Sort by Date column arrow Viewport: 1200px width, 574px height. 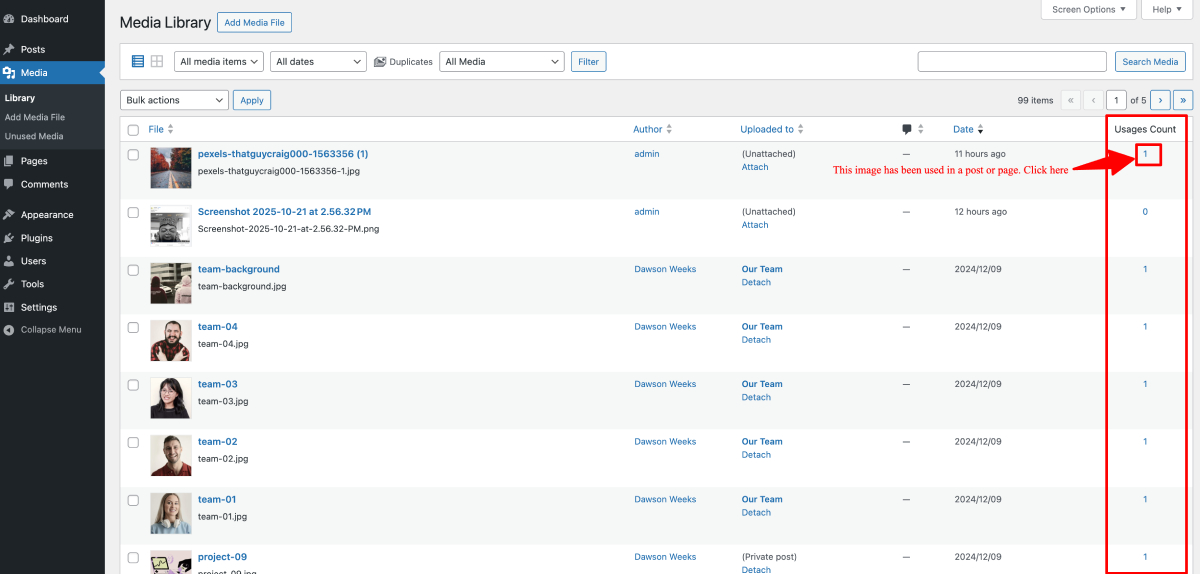pyautogui.click(x=980, y=129)
